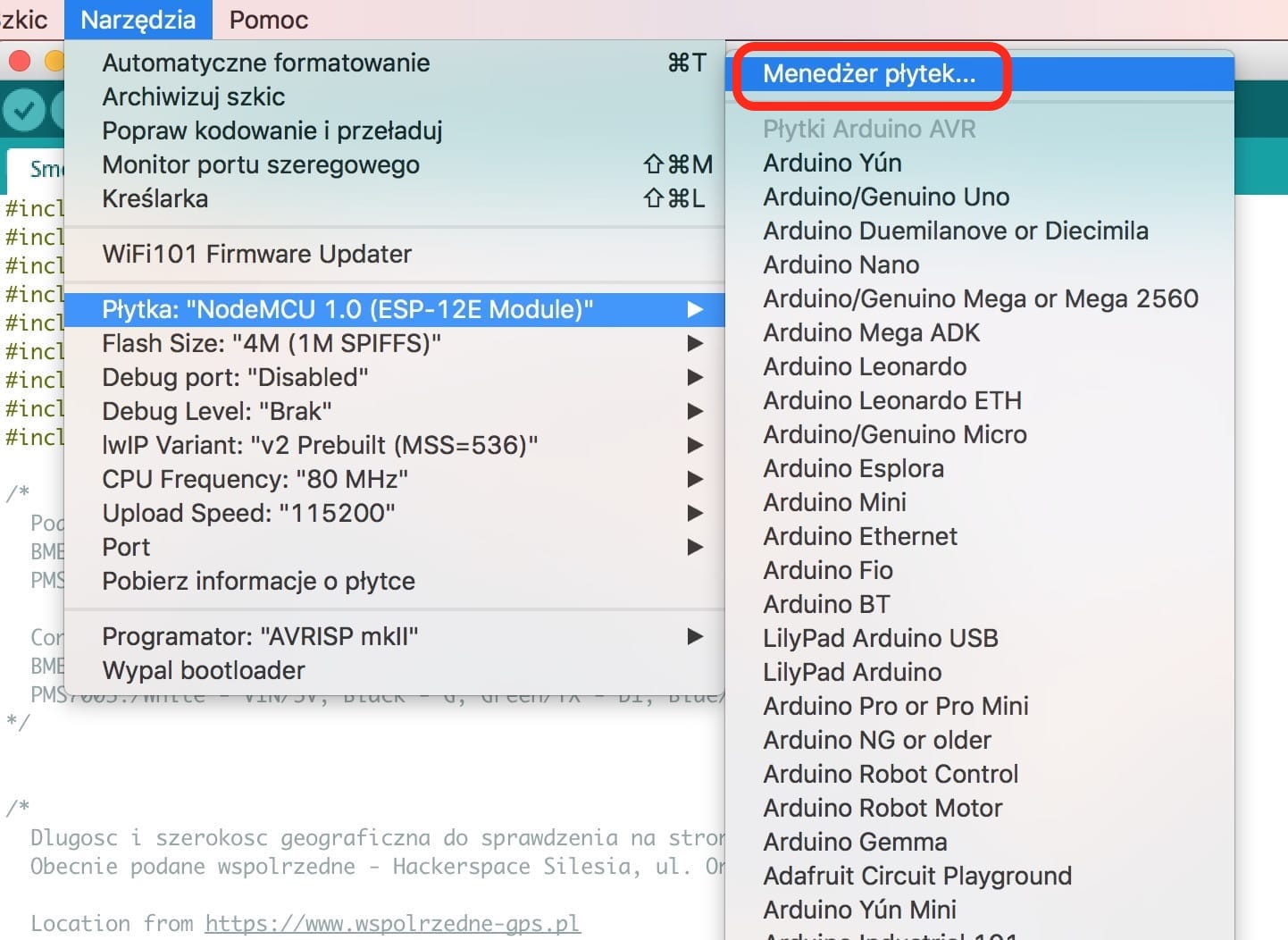Expand the Debug Level submenu
Viewport: 1288px width, 940px height.
pyautogui.click(x=394, y=411)
